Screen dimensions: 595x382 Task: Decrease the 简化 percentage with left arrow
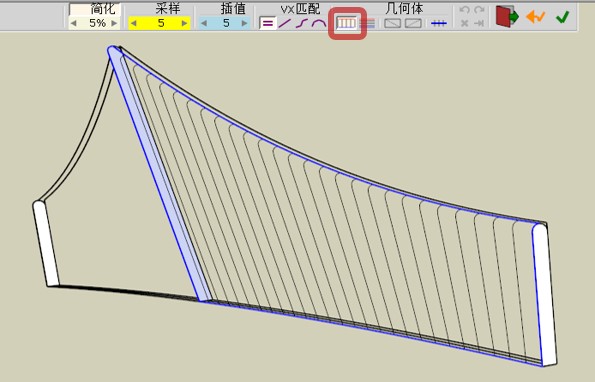[x=74, y=24]
